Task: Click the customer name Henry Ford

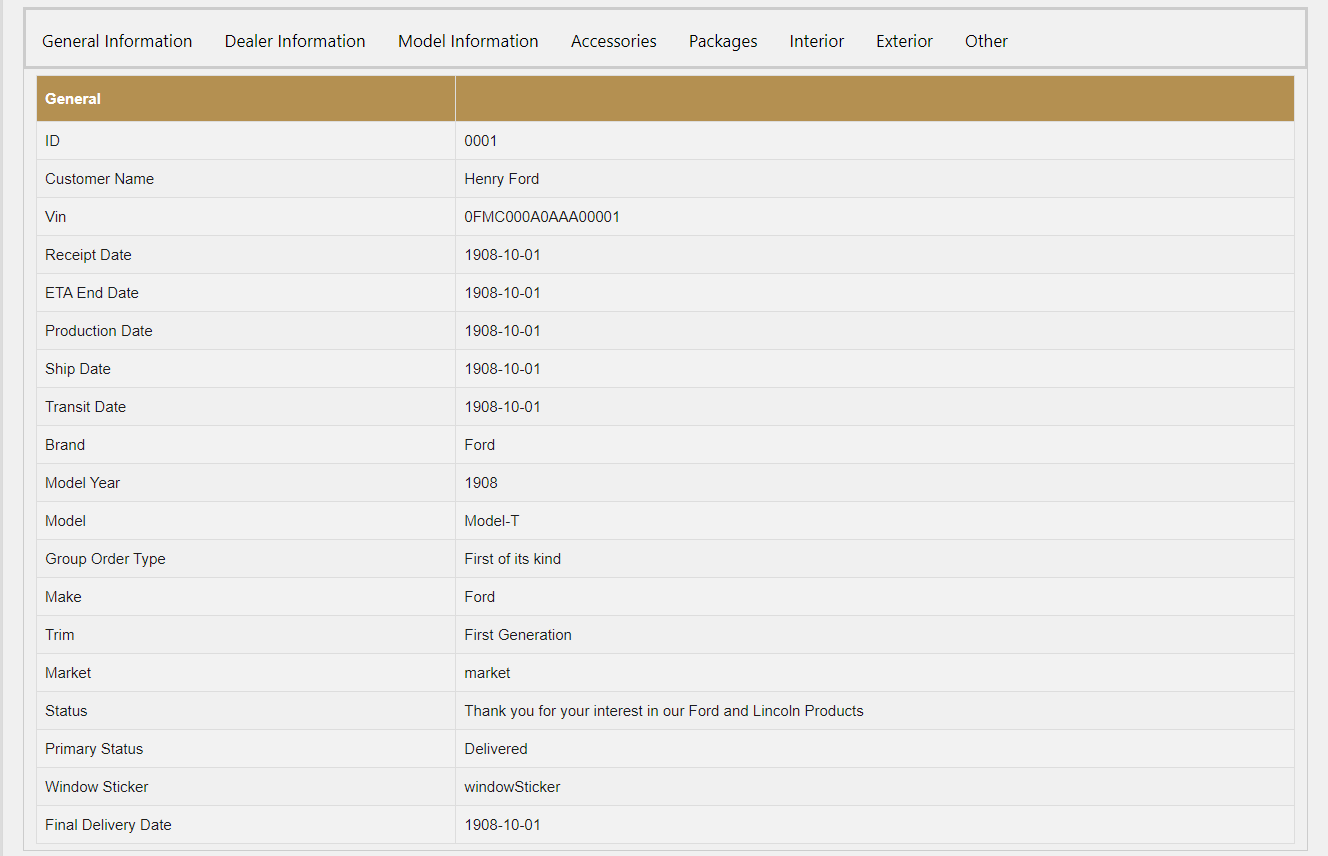Action: (502, 179)
